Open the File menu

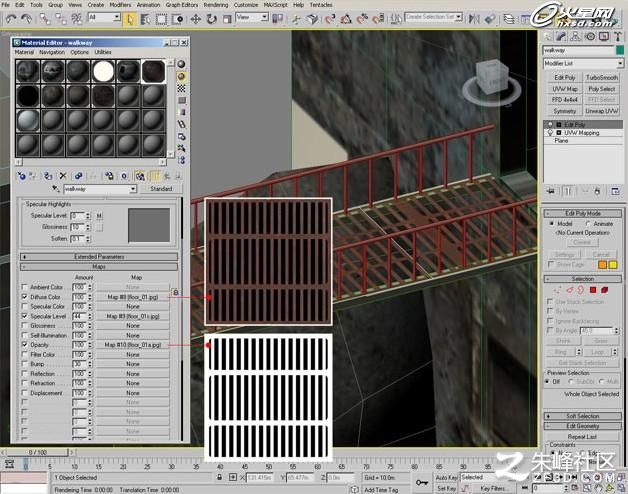coord(6,5)
